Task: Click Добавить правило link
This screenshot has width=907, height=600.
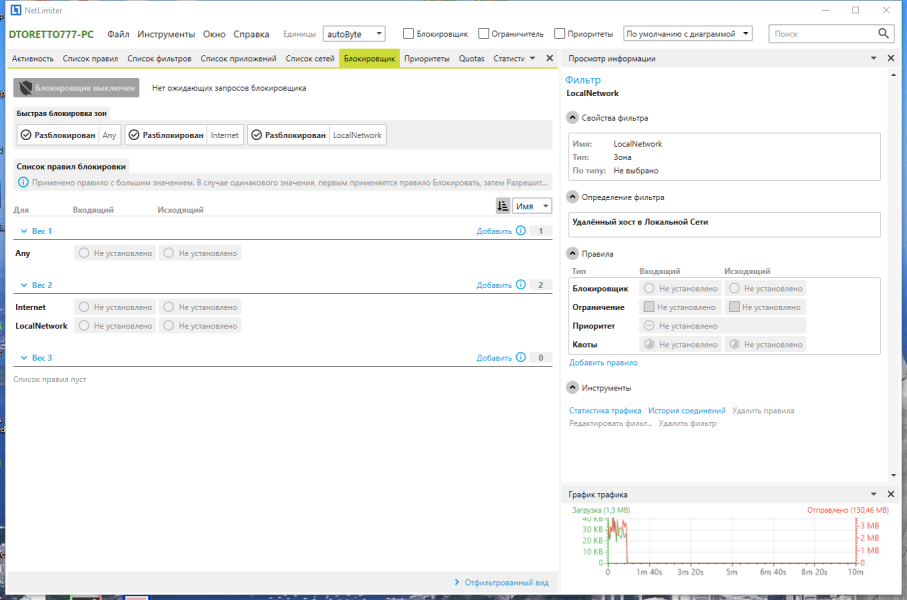Action: [603, 363]
